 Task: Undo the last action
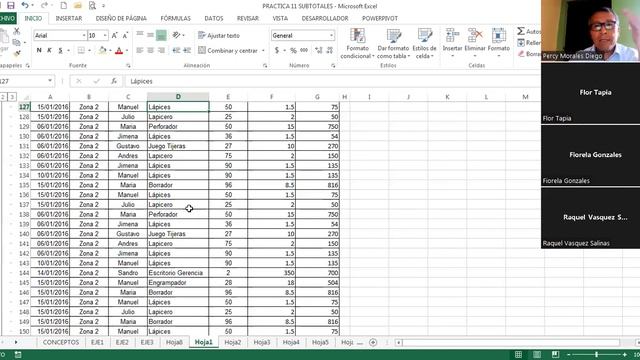25,5
